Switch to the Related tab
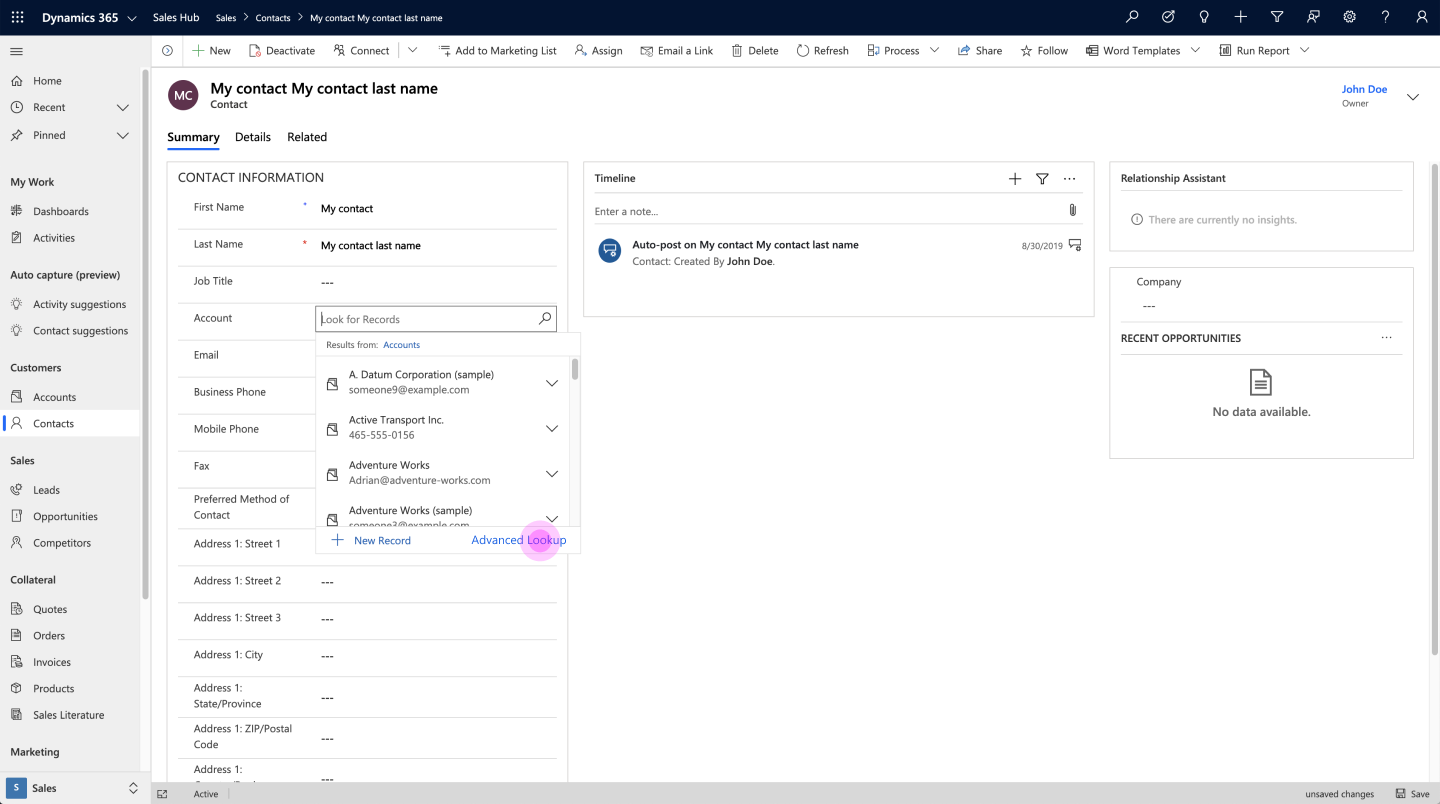This screenshot has width=1440, height=804. point(307,137)
